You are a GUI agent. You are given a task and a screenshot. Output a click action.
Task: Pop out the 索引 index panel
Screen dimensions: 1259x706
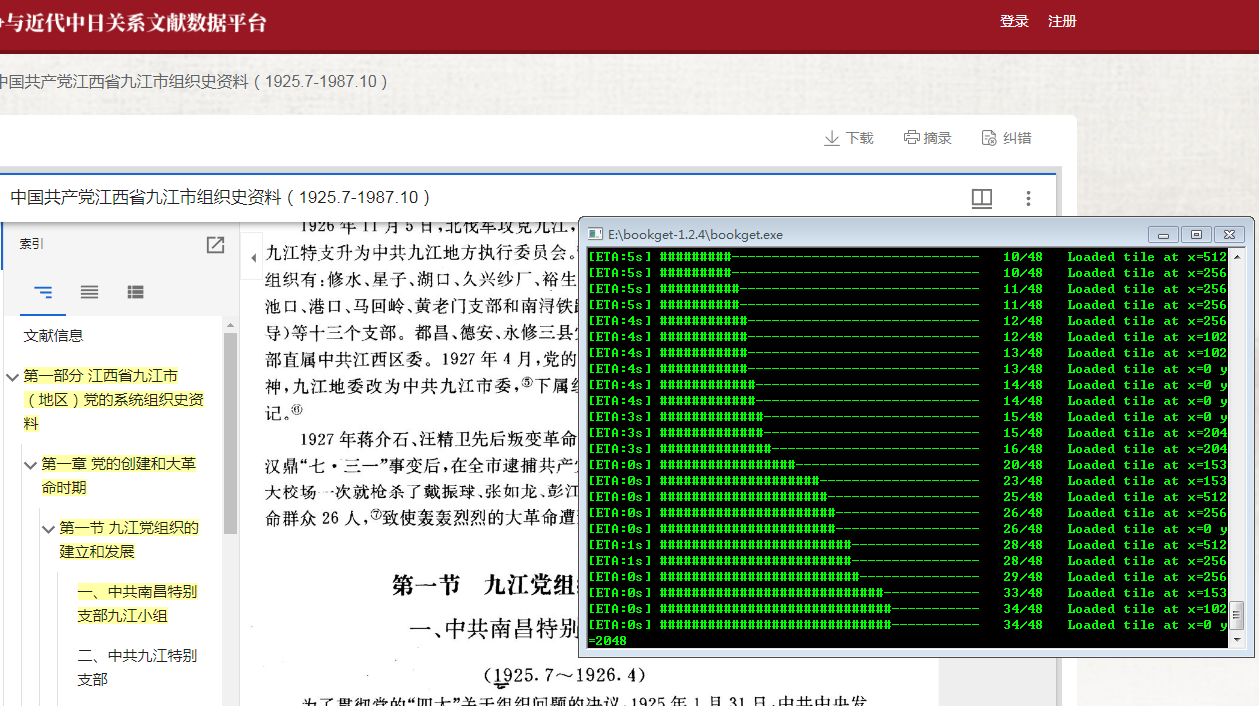[x=215, y=245]
